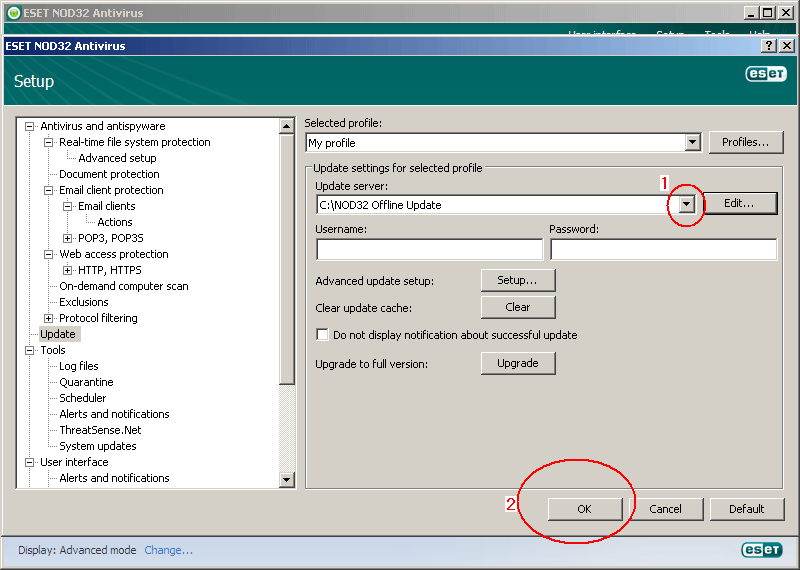
Task: Select the Update tree item
Action: pyautogui.click(x=58, y=334)
